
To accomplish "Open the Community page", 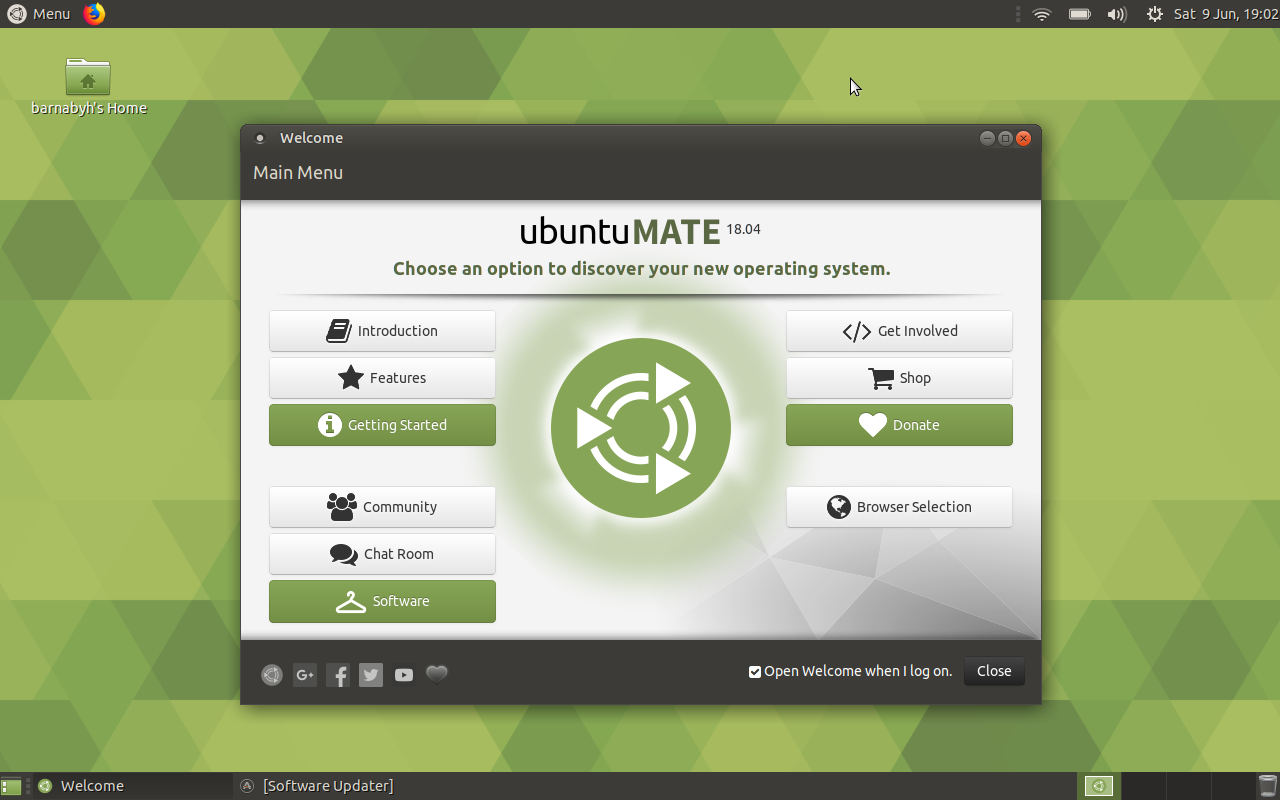I will coord(382,507).
